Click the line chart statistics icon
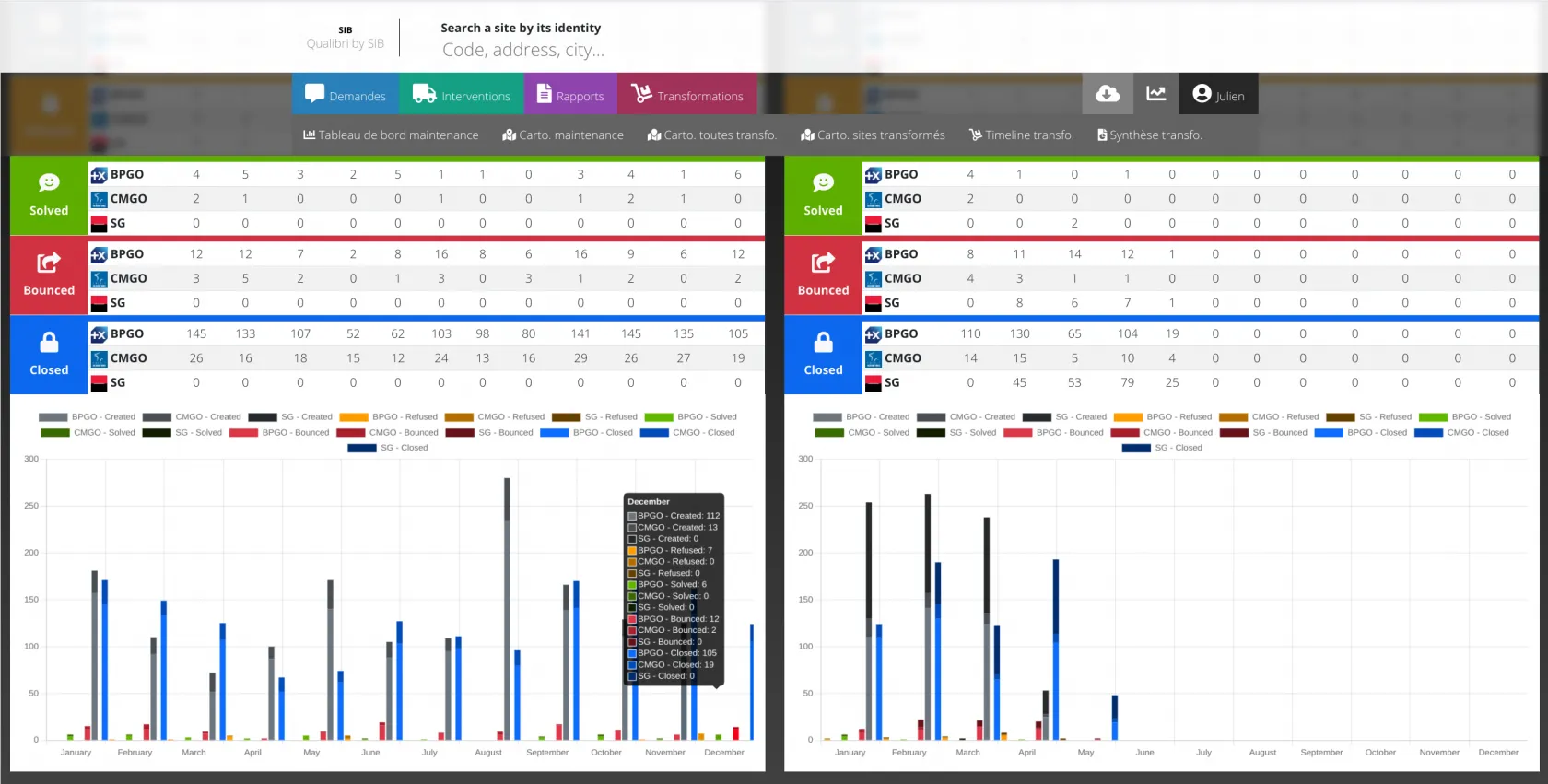 pyautogui.click(x=1155, y=94)
